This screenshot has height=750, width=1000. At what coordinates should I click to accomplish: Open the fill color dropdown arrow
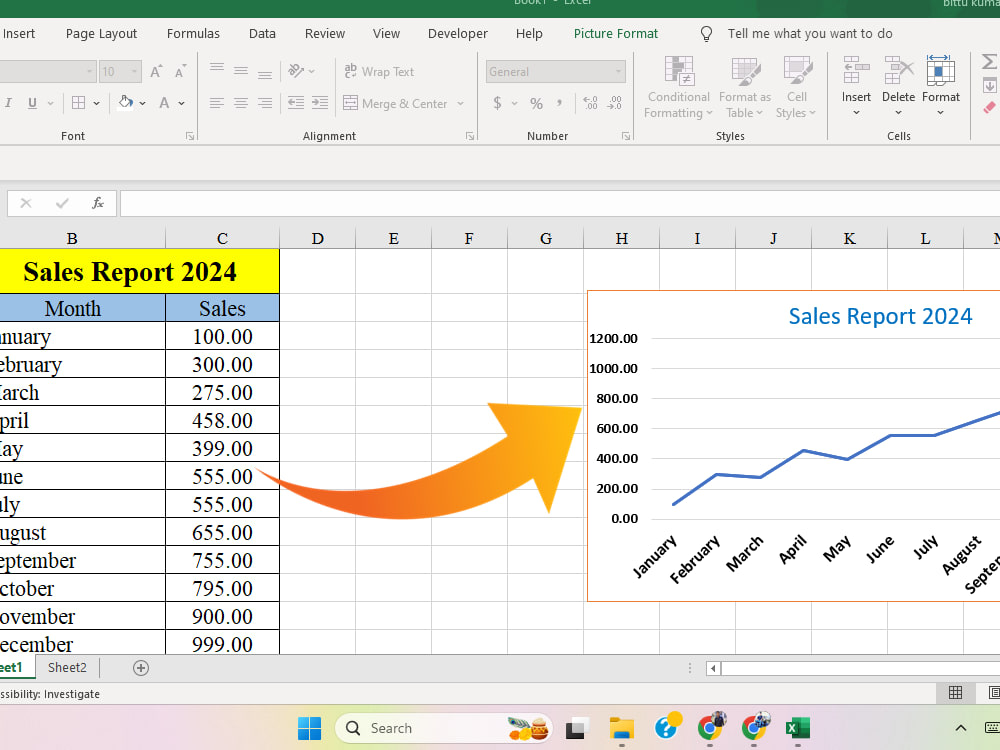pyautogui.click(x=142, y=103)
